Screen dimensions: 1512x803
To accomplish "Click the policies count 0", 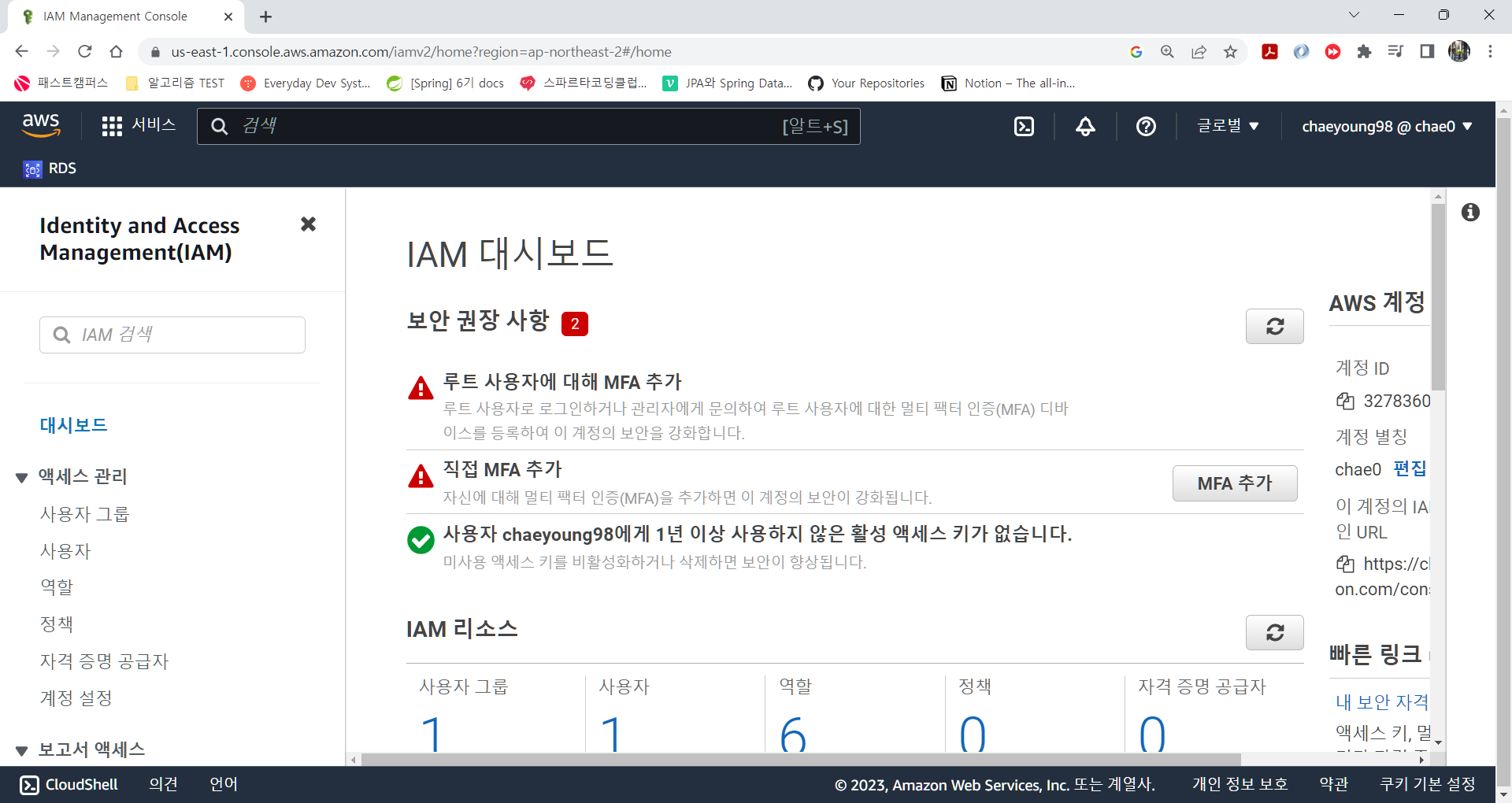I will [973, 734].
